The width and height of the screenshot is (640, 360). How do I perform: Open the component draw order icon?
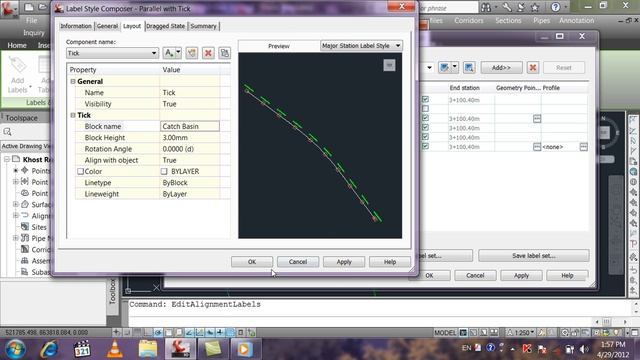[x=224, y=53]
